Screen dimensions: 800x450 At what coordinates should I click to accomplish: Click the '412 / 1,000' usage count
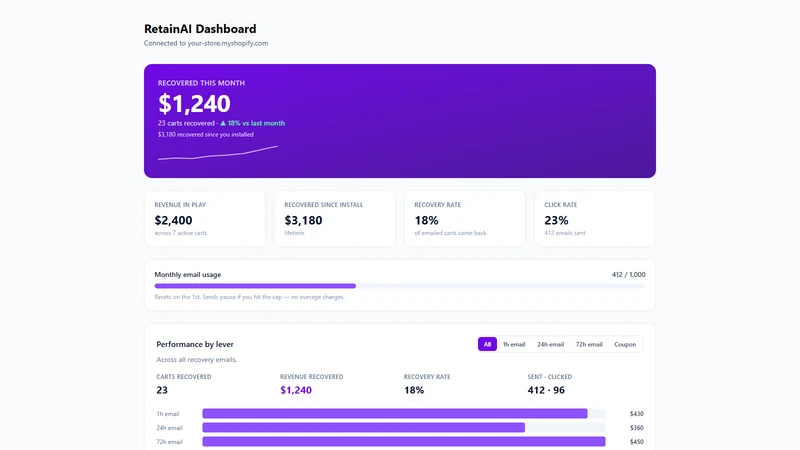tap(629, 274)
